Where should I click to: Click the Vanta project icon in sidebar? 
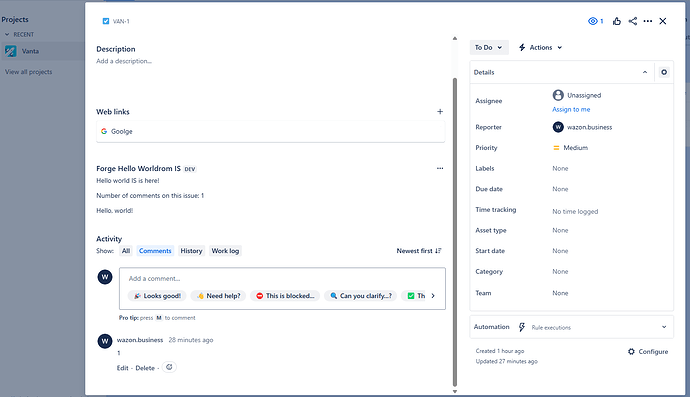[x=11, y=51]
